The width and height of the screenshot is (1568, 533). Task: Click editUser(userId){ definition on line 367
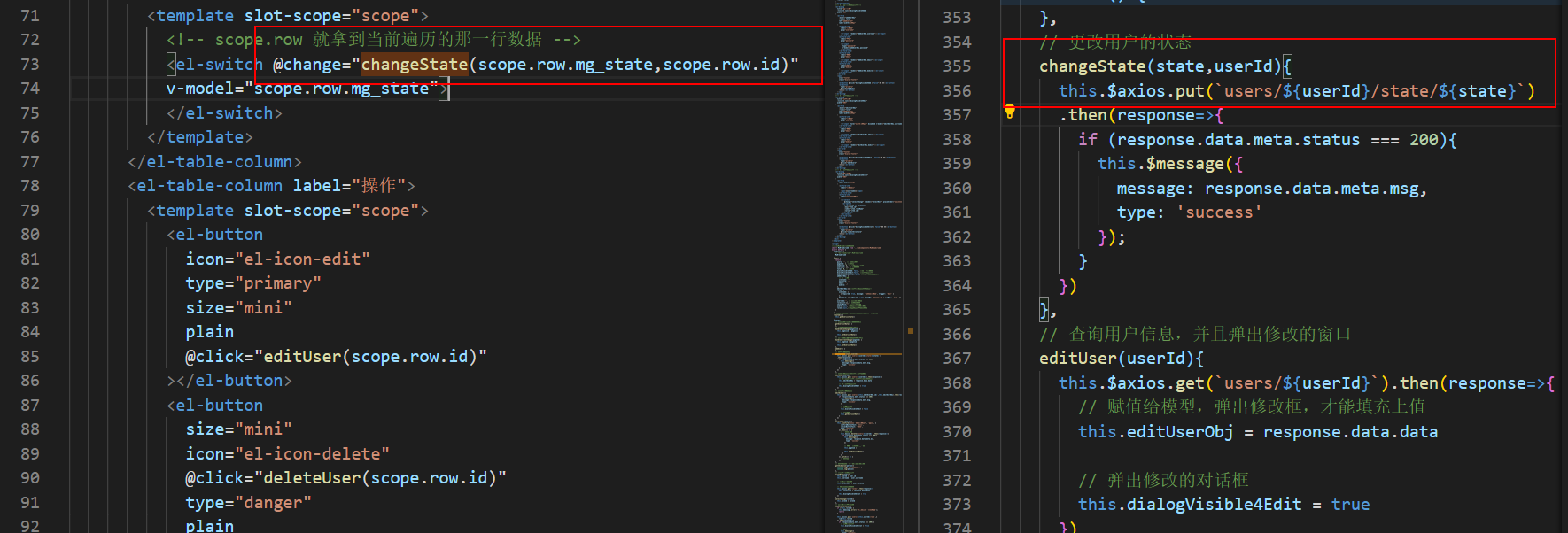[x=1122, y=359]
